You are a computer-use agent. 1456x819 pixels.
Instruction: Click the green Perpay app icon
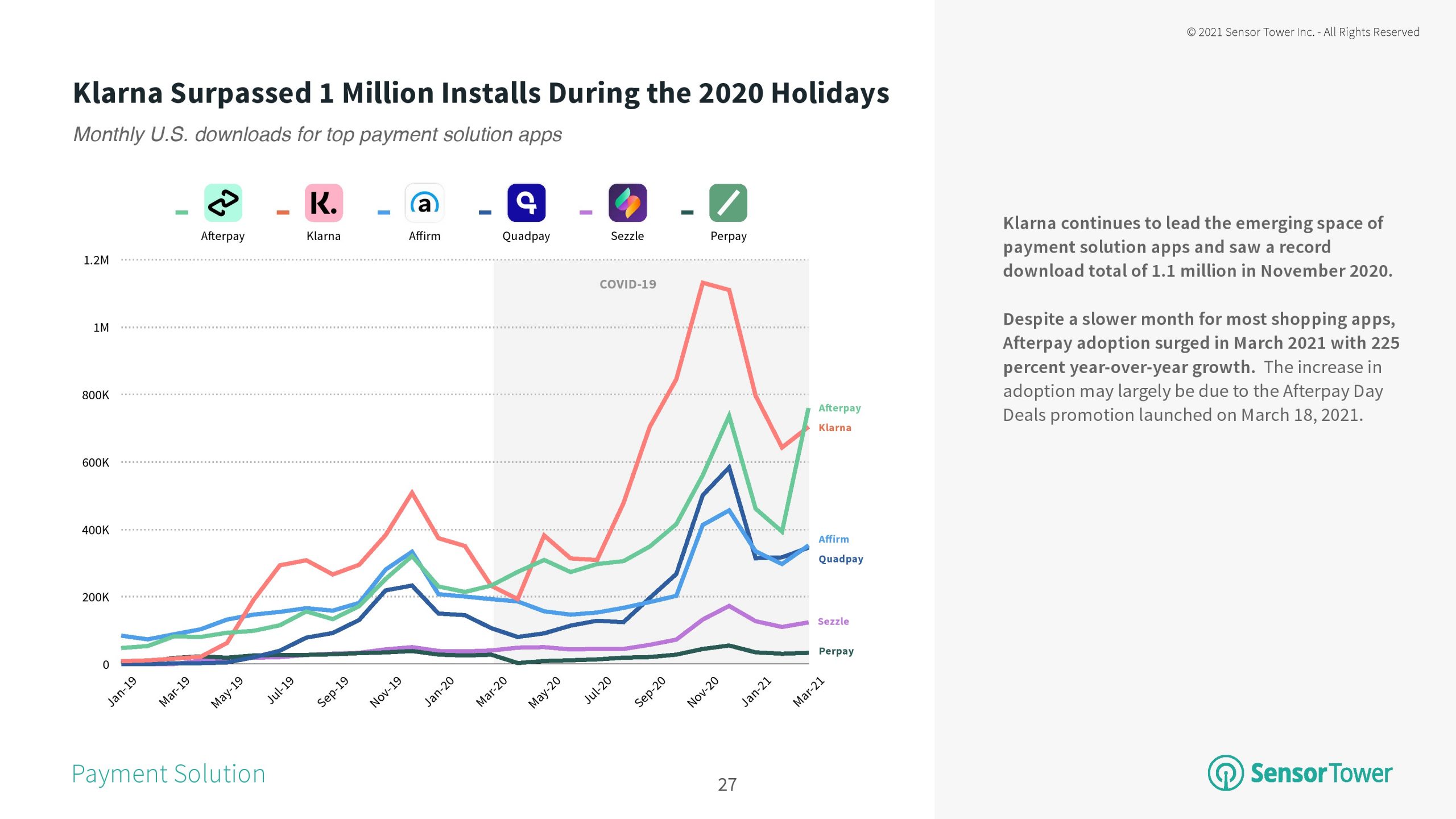pos(728,203)
